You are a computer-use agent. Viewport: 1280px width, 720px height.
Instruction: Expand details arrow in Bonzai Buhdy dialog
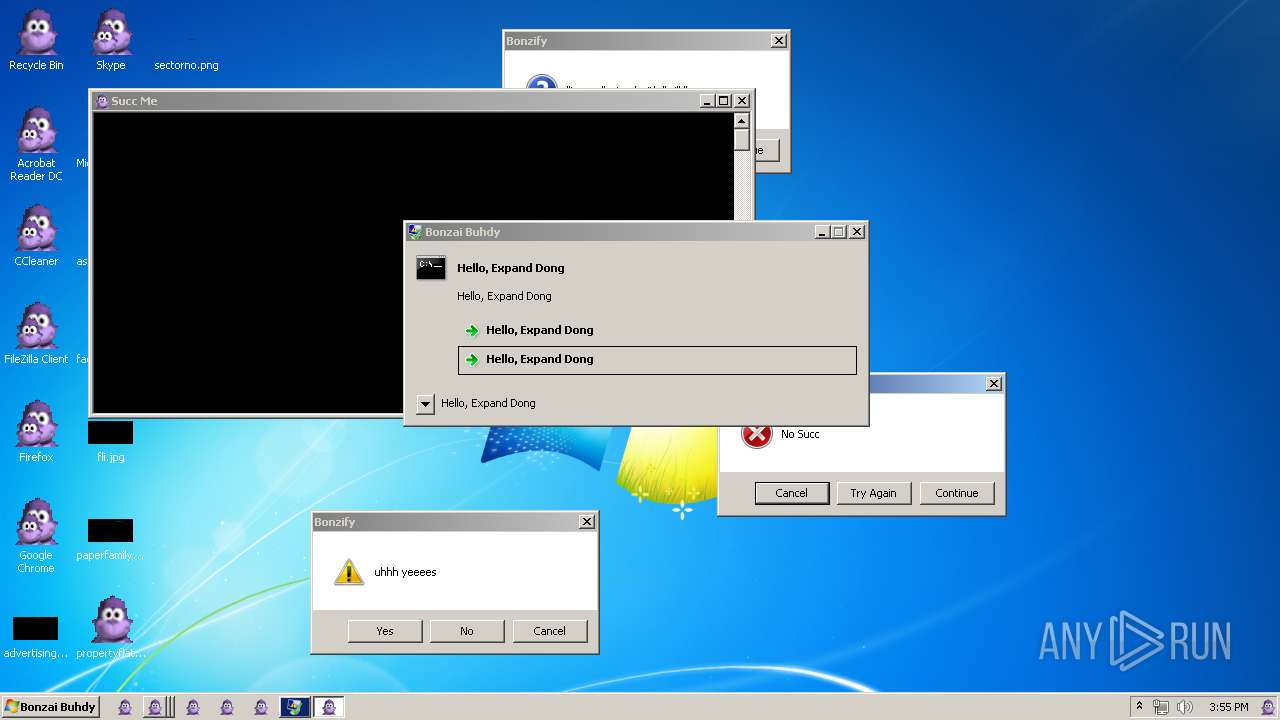click(x=426, y=404)
